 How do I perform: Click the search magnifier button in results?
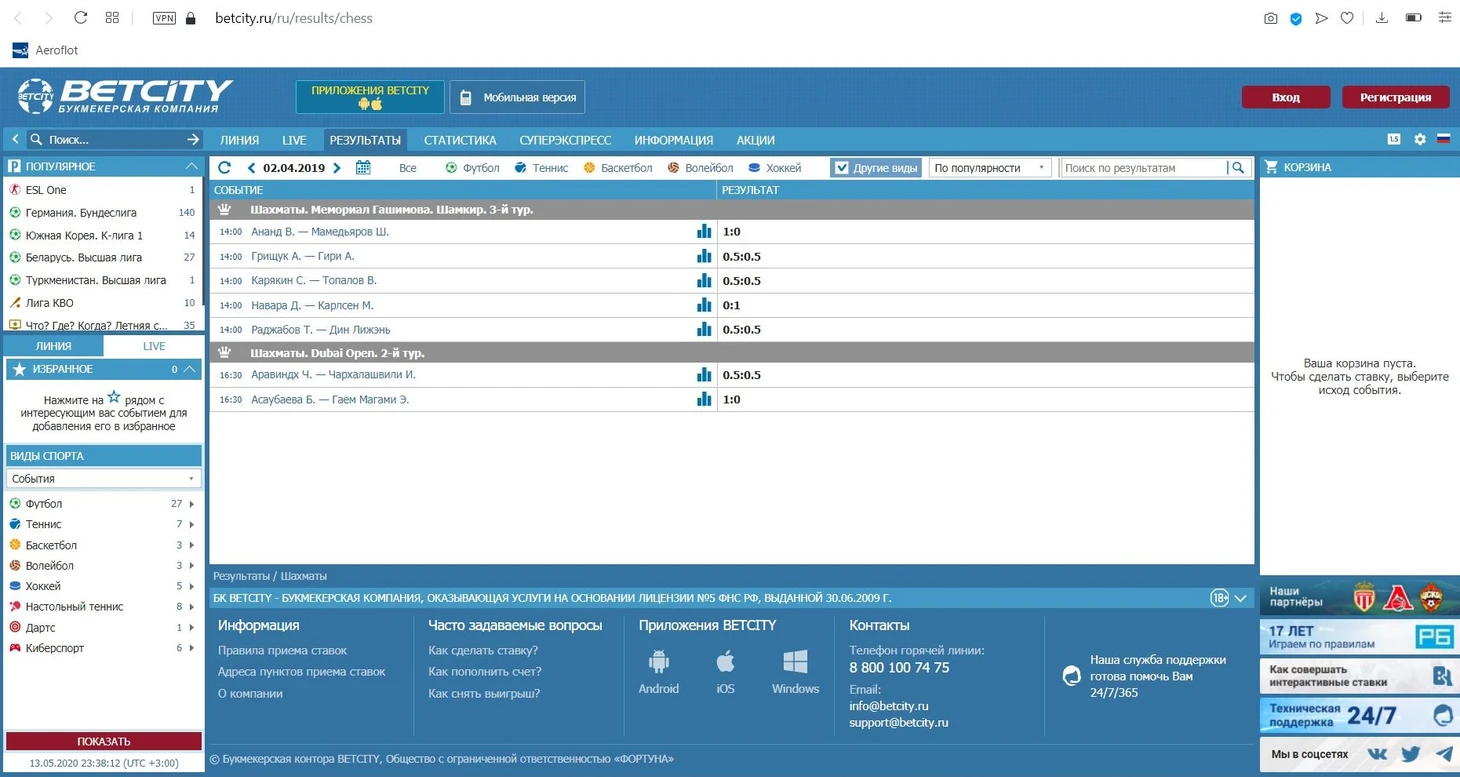(1238, 168)
